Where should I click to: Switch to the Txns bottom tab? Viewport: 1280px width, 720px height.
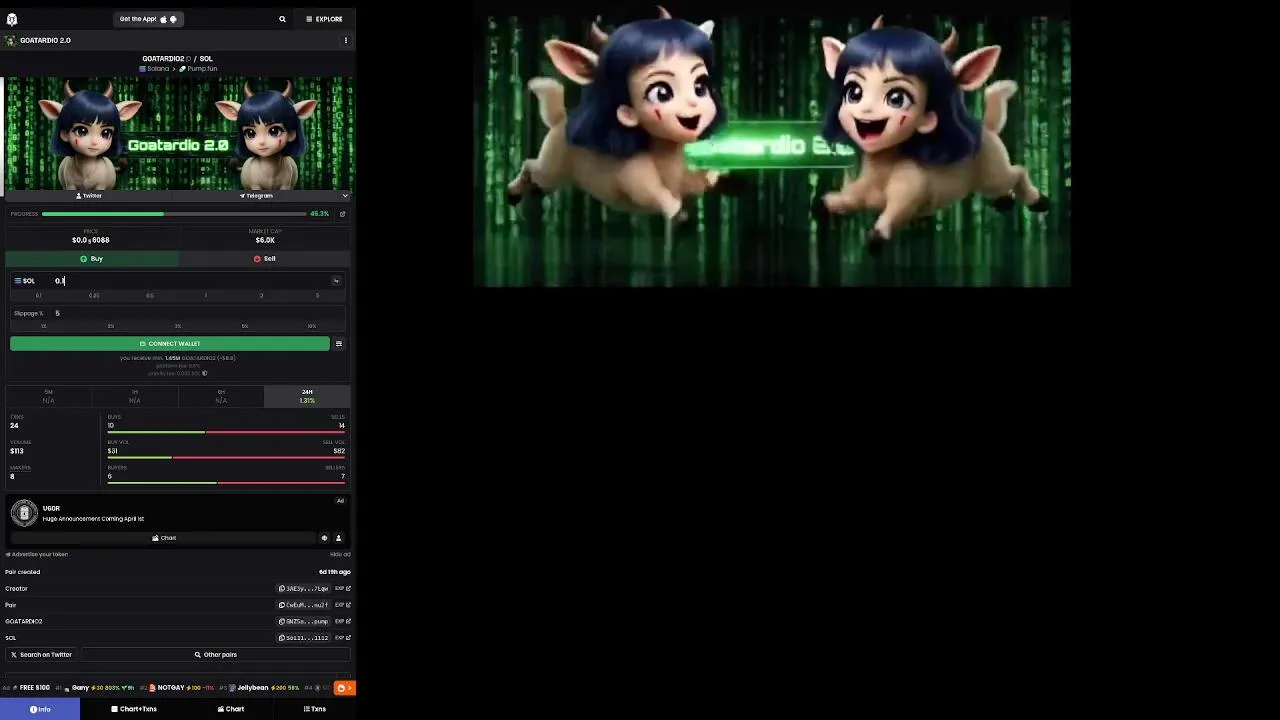[315, 709]
